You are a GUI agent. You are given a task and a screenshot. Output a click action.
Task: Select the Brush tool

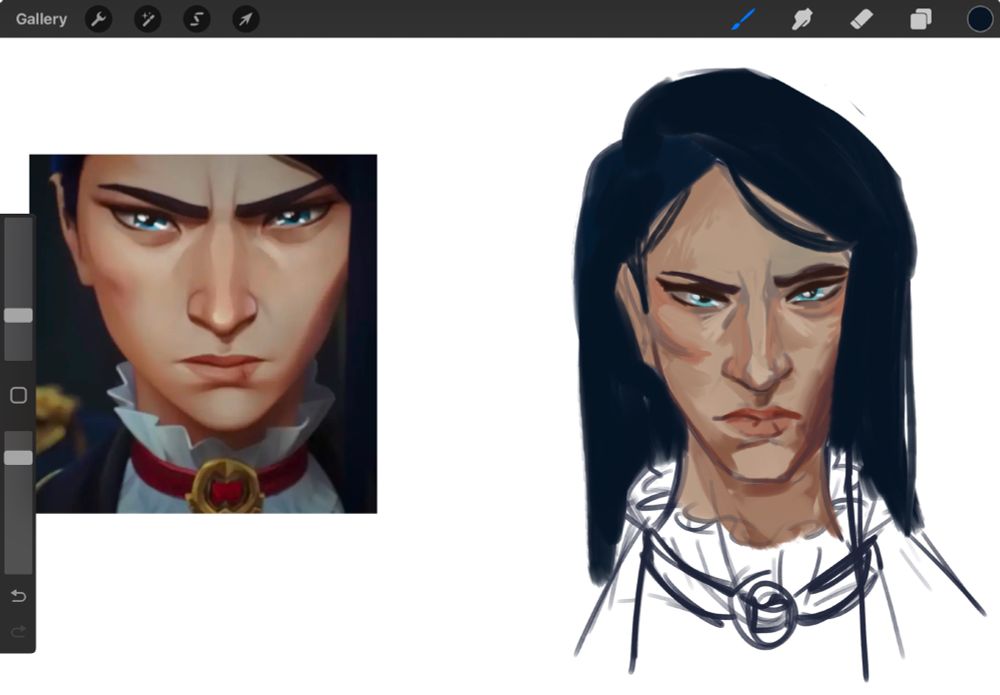pyautogui.click(x=743, y=19)
